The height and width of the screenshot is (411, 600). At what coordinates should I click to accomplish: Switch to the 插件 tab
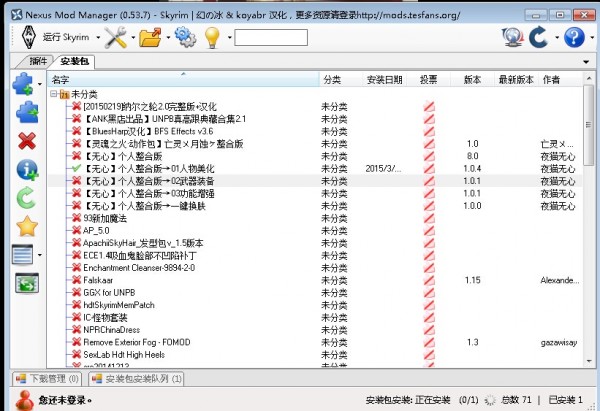click(x=37, y=61)
